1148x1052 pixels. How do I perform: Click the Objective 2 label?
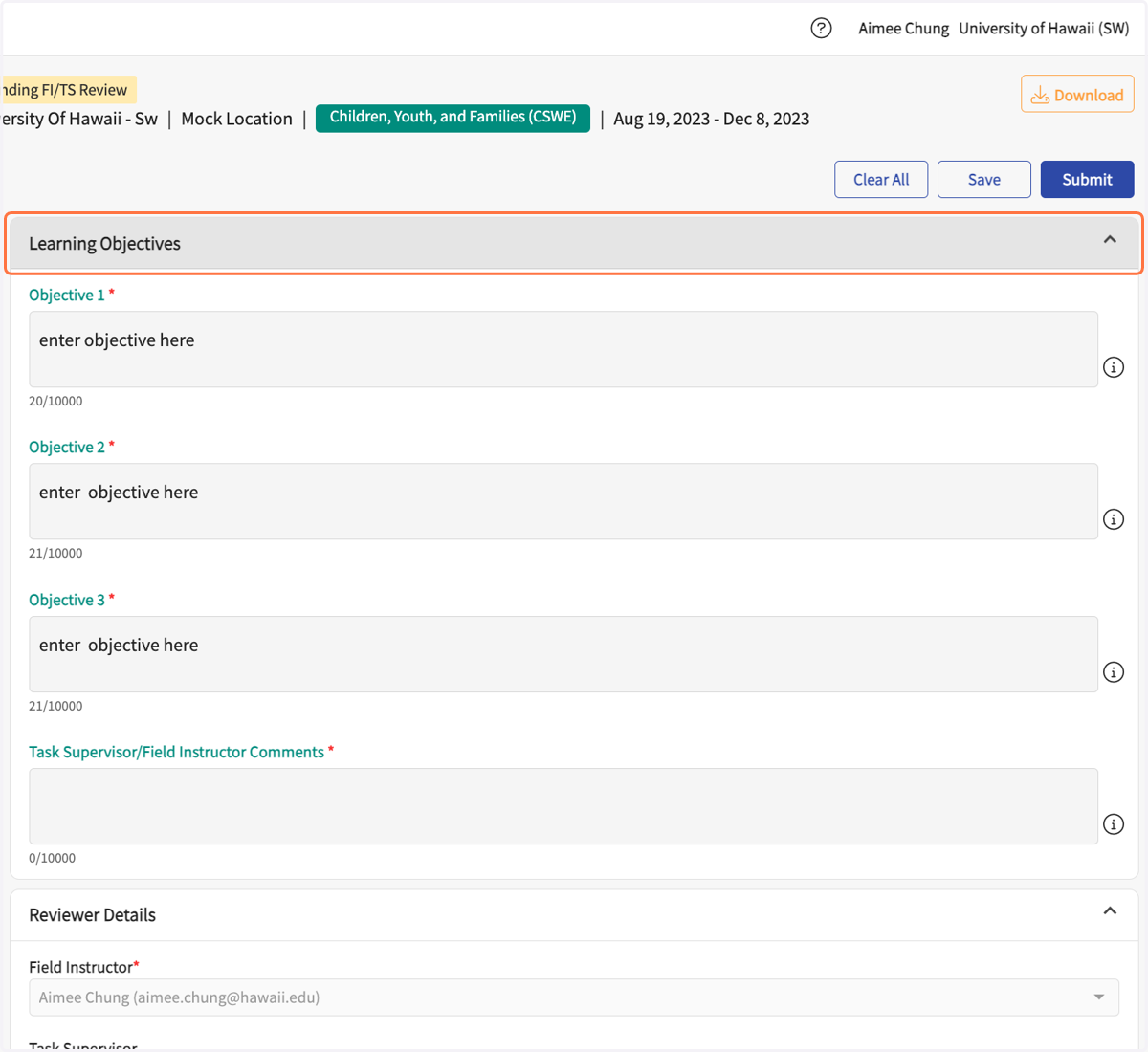point(67,448)
